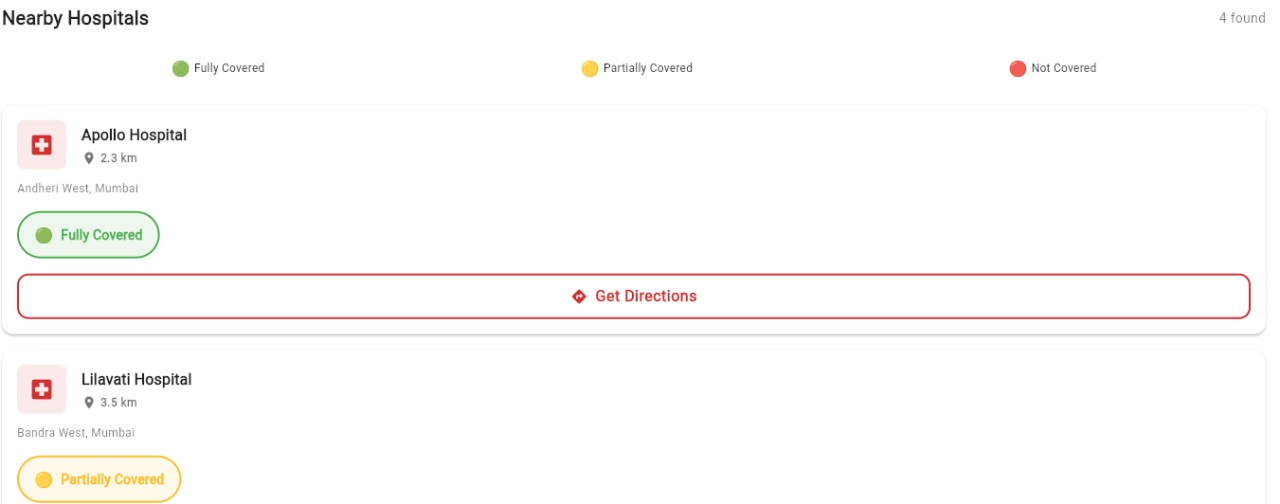Click the yellow dot in the legend
The width and height of the screenshot is (1280, 504).
[590, 69]
